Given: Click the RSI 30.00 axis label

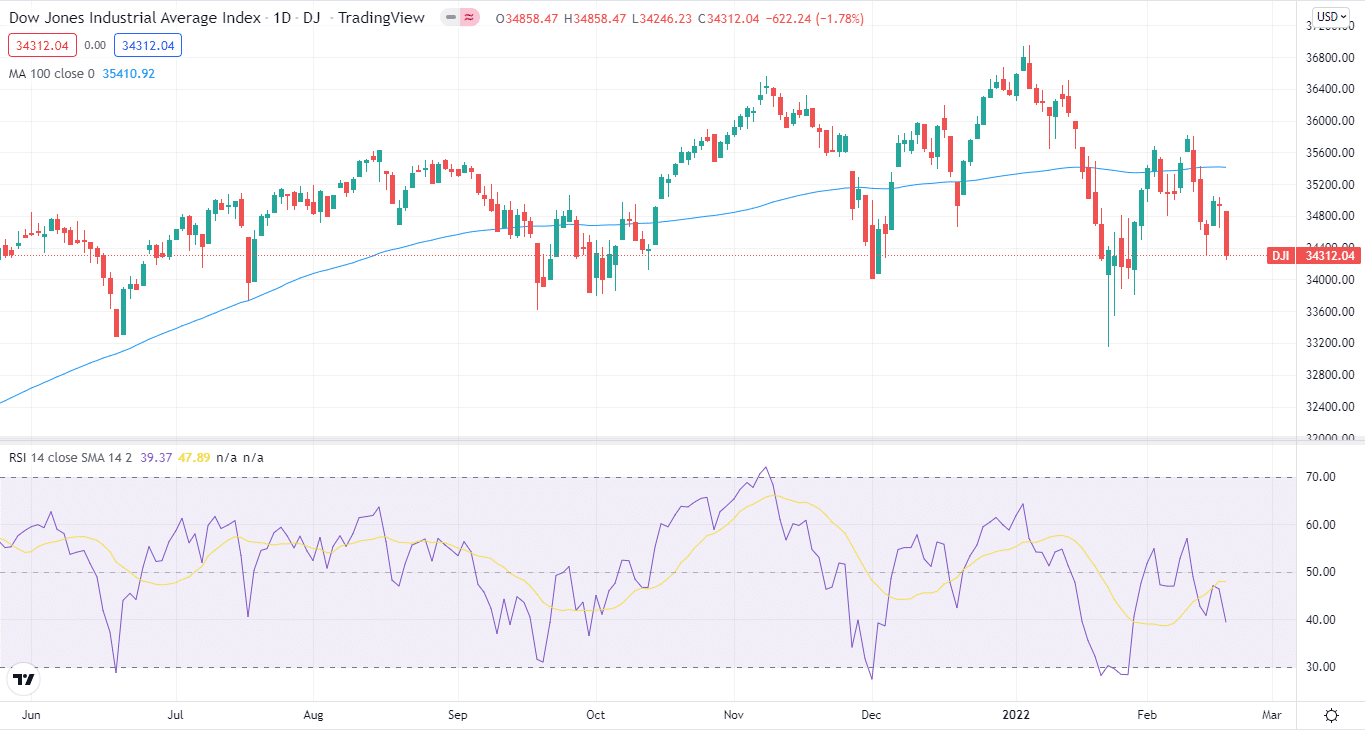Looking at the screenshot, I should point(1322,667).
